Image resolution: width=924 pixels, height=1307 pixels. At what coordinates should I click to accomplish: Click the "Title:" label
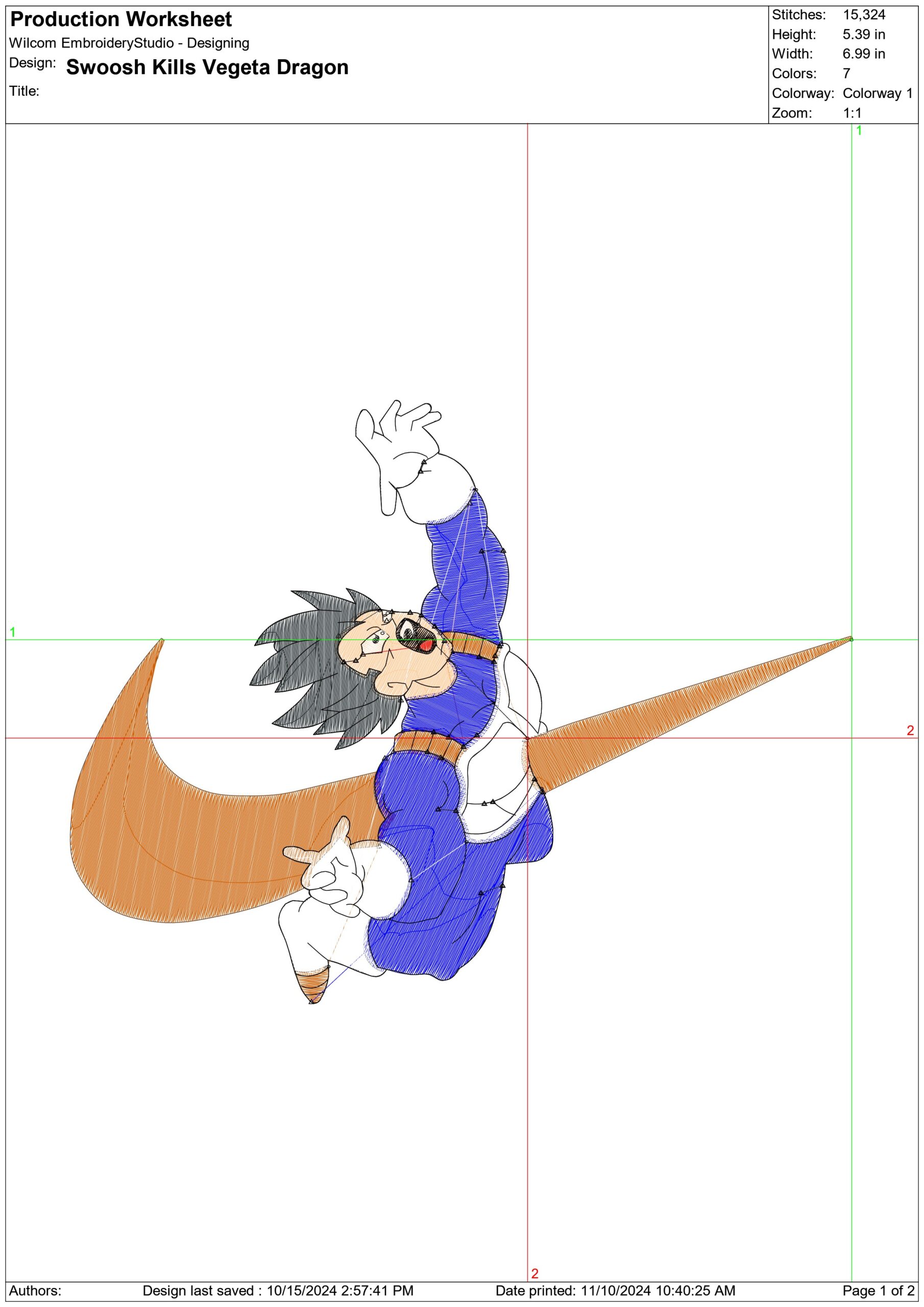pyautogui.click(x=25, y=91)
